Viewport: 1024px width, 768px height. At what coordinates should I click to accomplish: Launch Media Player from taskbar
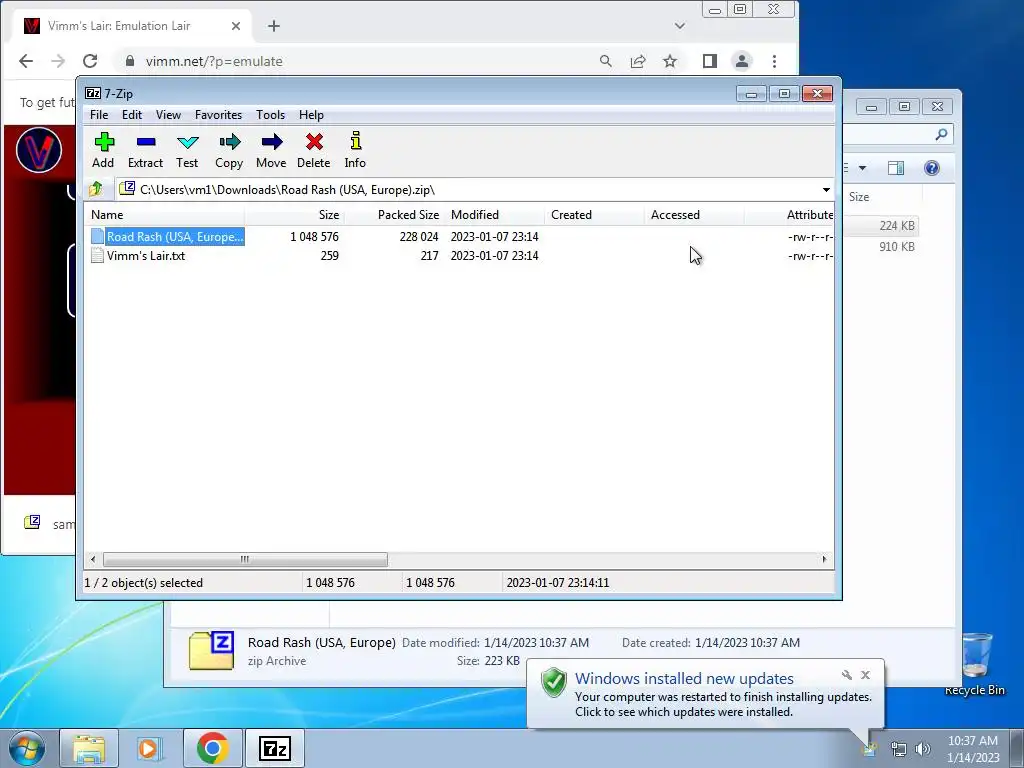[x=150, y=748]
